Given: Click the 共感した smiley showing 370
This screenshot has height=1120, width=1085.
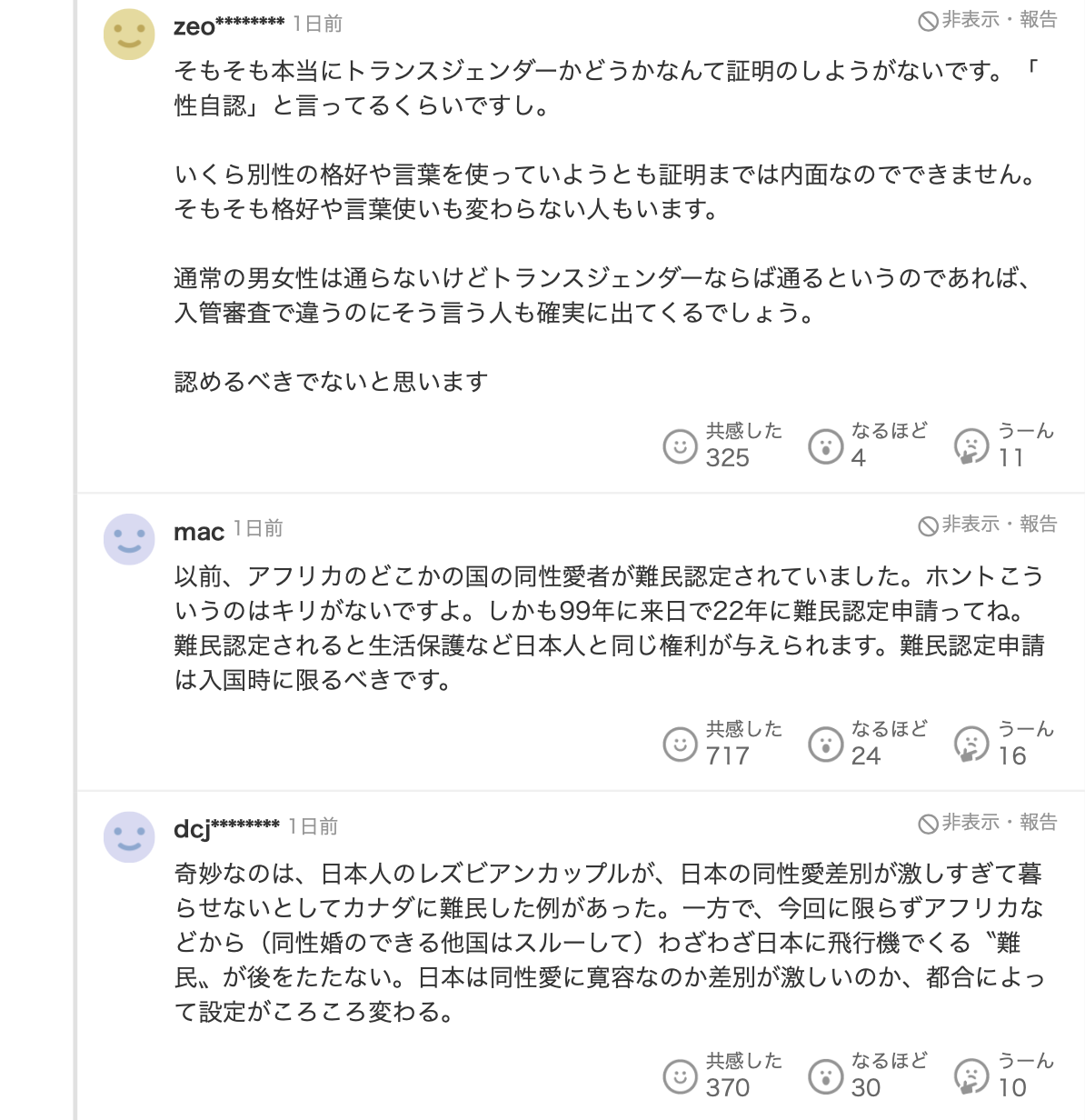Looking at the screenshot, I should click(680, 1076).
